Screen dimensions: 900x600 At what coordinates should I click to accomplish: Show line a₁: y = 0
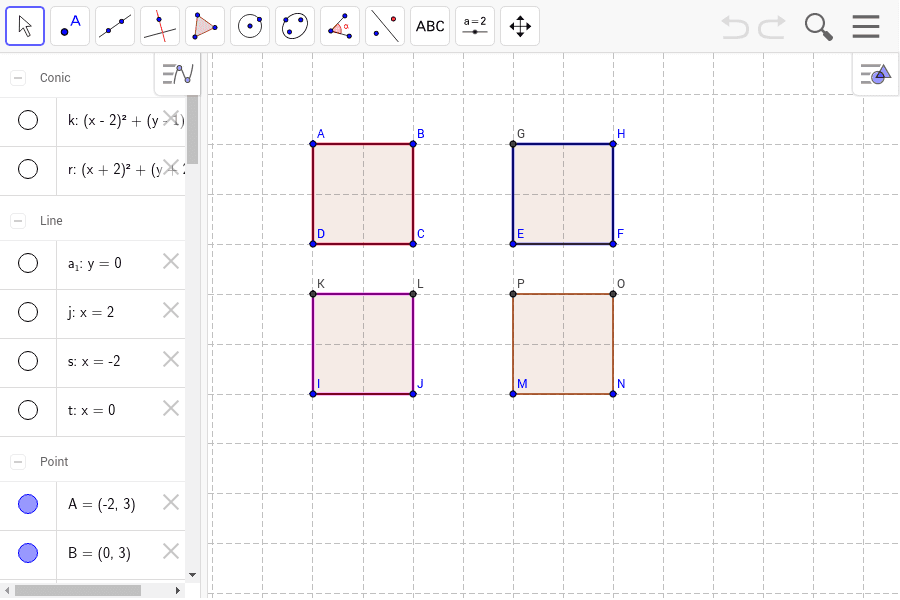[28, 263]
